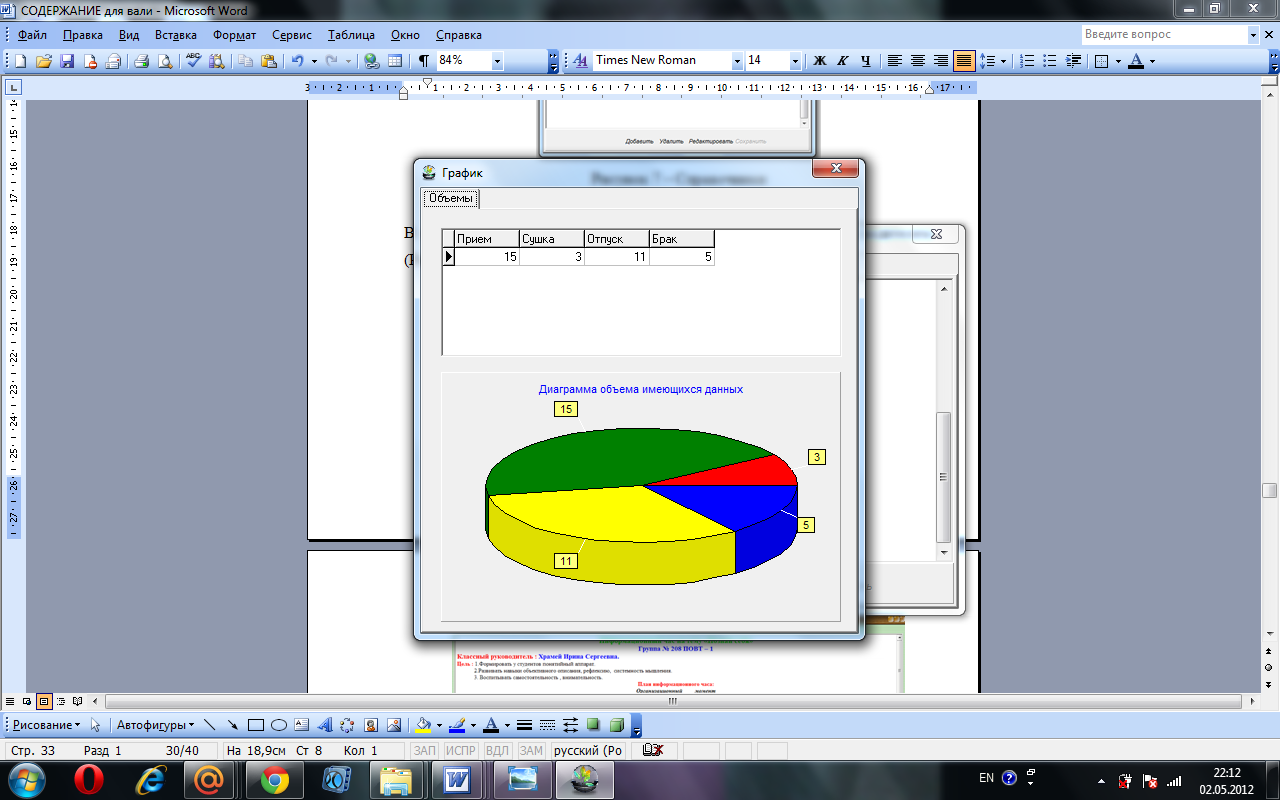The image size is (1280, 800).
Task: Toggle bold (Ж) formatting
Action: 820,61
